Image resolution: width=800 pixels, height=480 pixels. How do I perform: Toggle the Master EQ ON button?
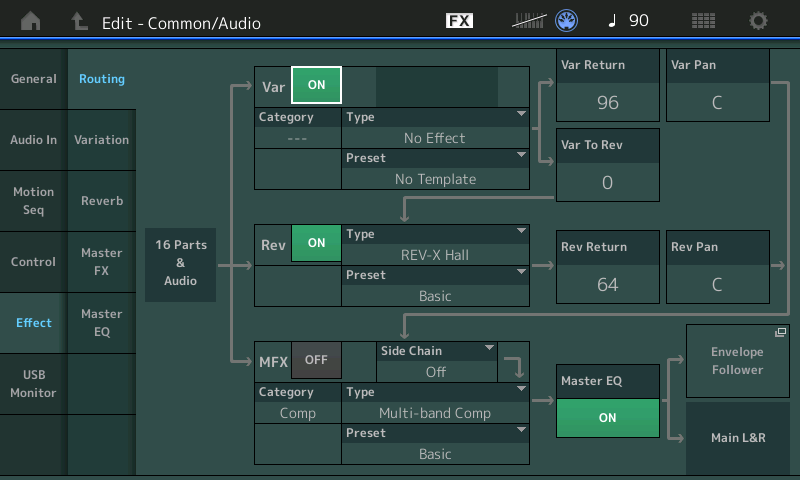(x=608, y=418)
